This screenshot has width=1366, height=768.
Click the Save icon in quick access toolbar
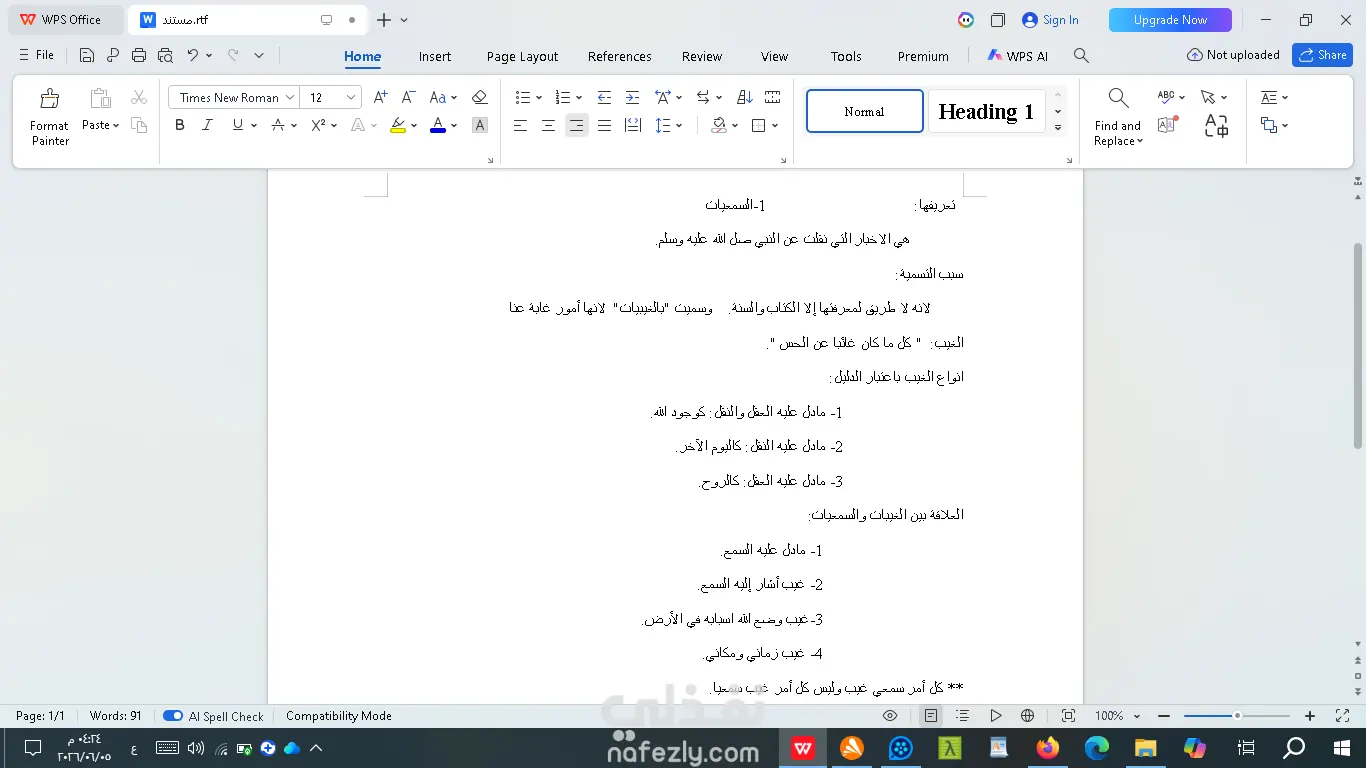pyautogui.click(x=87, y=56)
